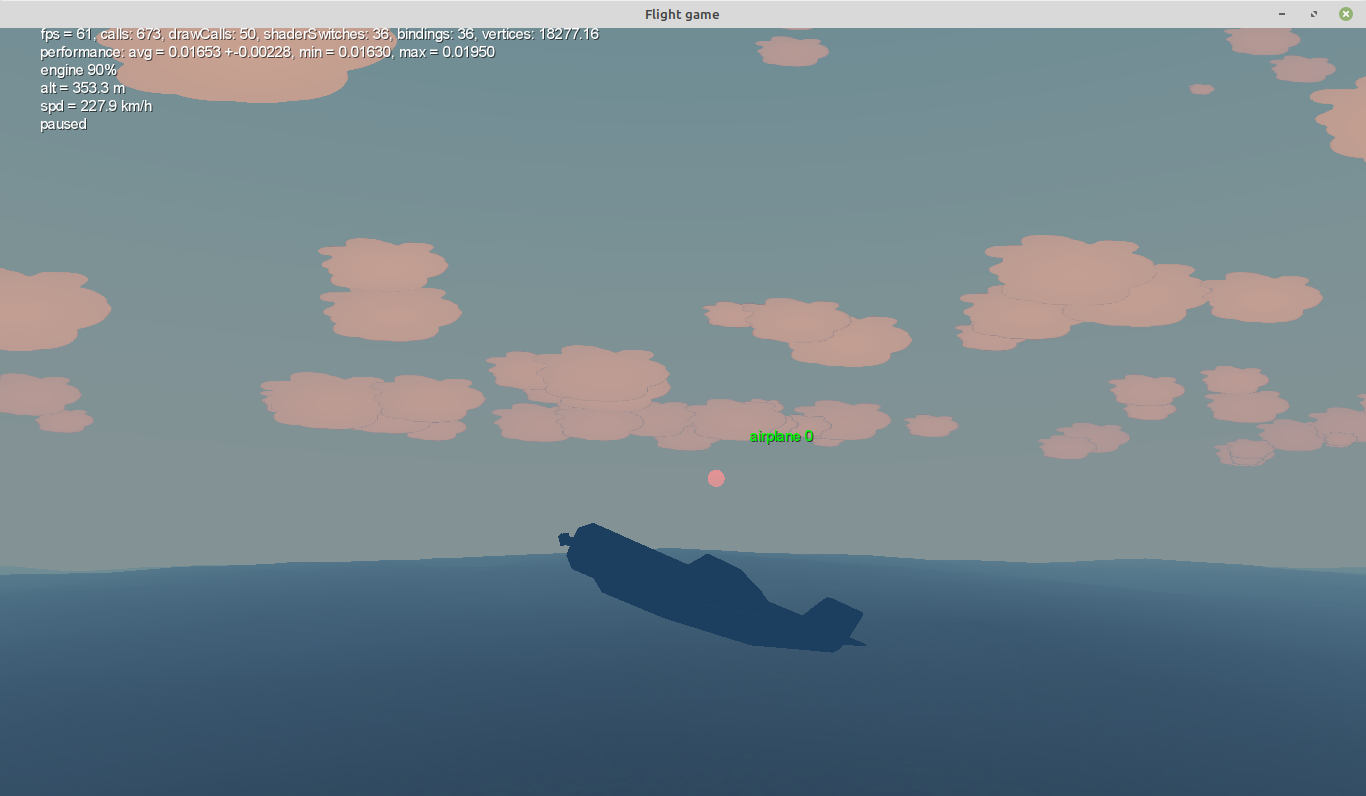Click the "alt = 353.3 m" altitude readout
The image size is (1366, 796).
tap(82, 88)
